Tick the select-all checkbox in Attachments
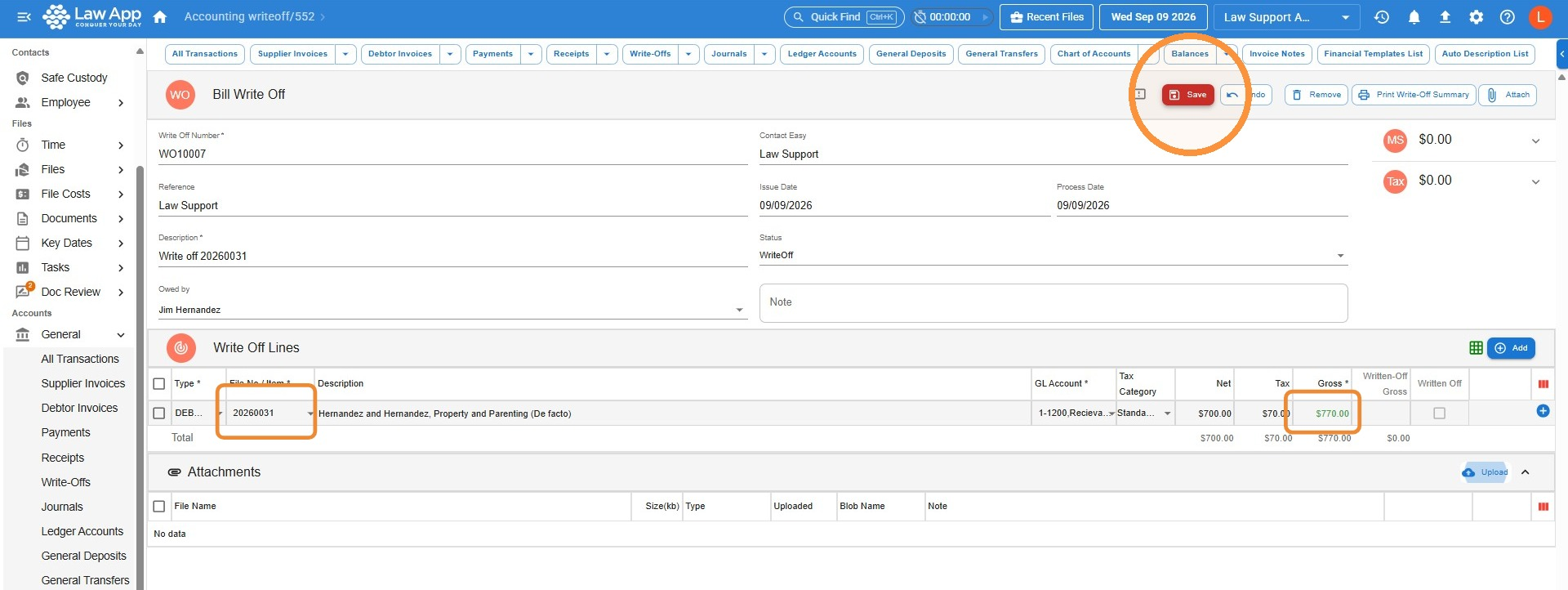 (x=159, y=507)
